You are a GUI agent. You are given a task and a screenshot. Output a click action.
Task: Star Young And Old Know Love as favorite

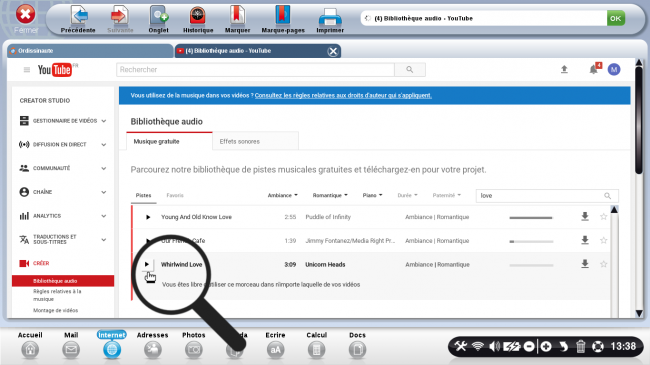[x=604, y=217]
